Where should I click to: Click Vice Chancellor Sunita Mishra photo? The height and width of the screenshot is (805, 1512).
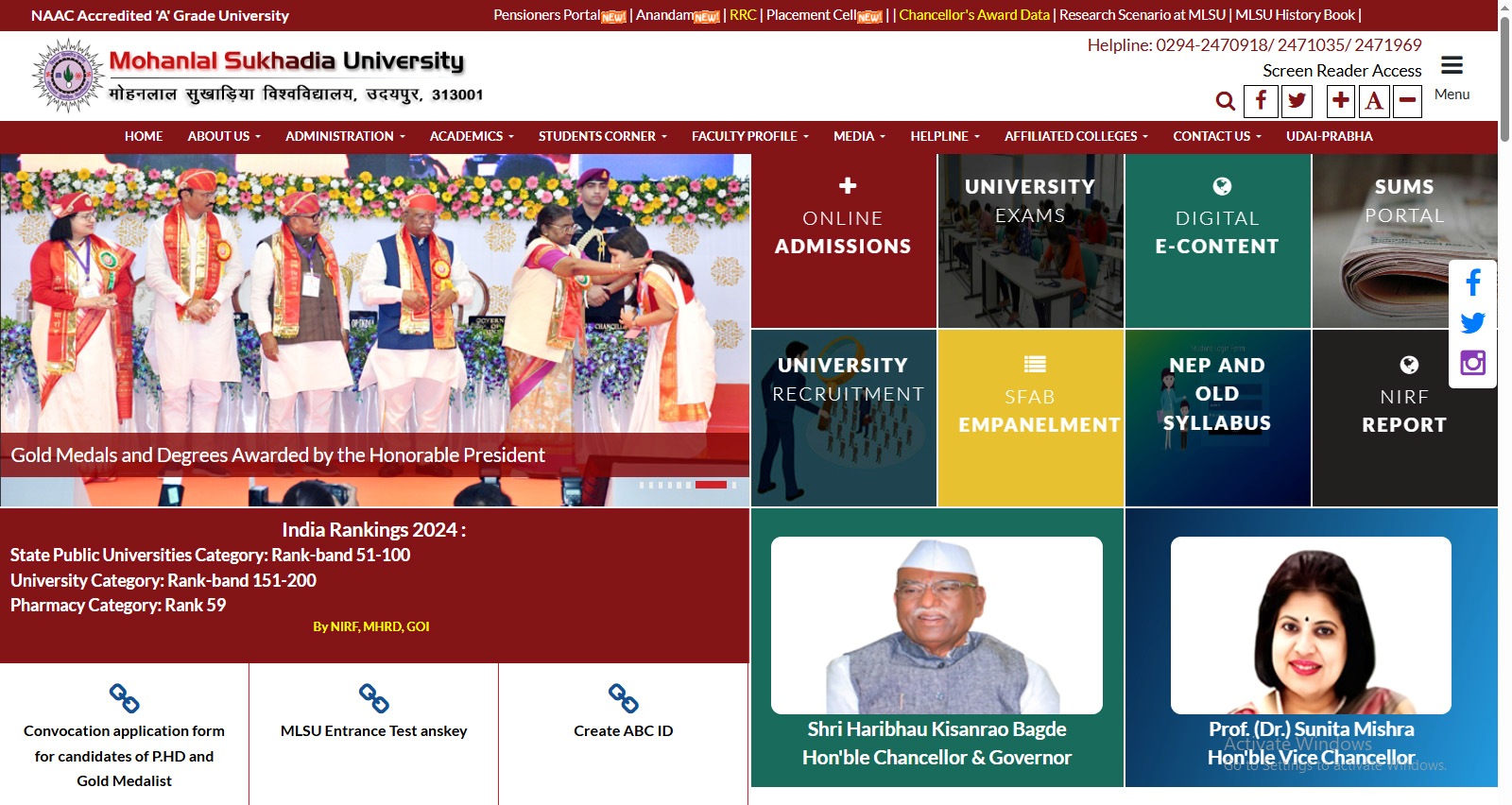[x=1311, y=625]
